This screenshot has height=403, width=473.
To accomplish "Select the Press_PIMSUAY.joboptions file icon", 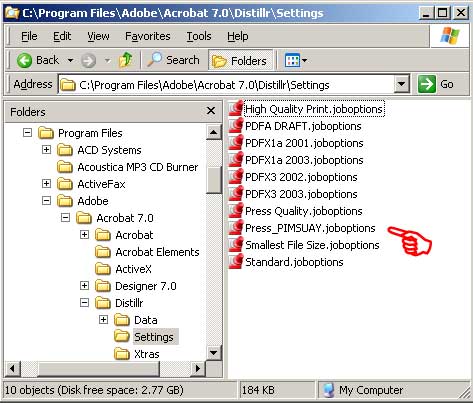I will [x=236, y=228].
